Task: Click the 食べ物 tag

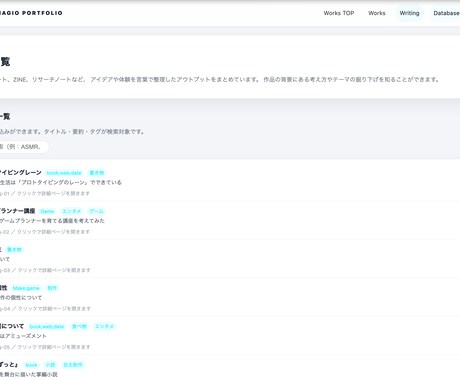Action: [79, 327]
